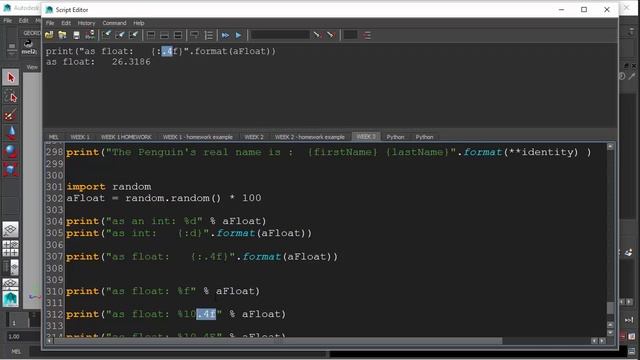This screenshot has width=640, height=360.
Task: Click the scroll-up arrow of the code editor
Action: coord(610,147)
